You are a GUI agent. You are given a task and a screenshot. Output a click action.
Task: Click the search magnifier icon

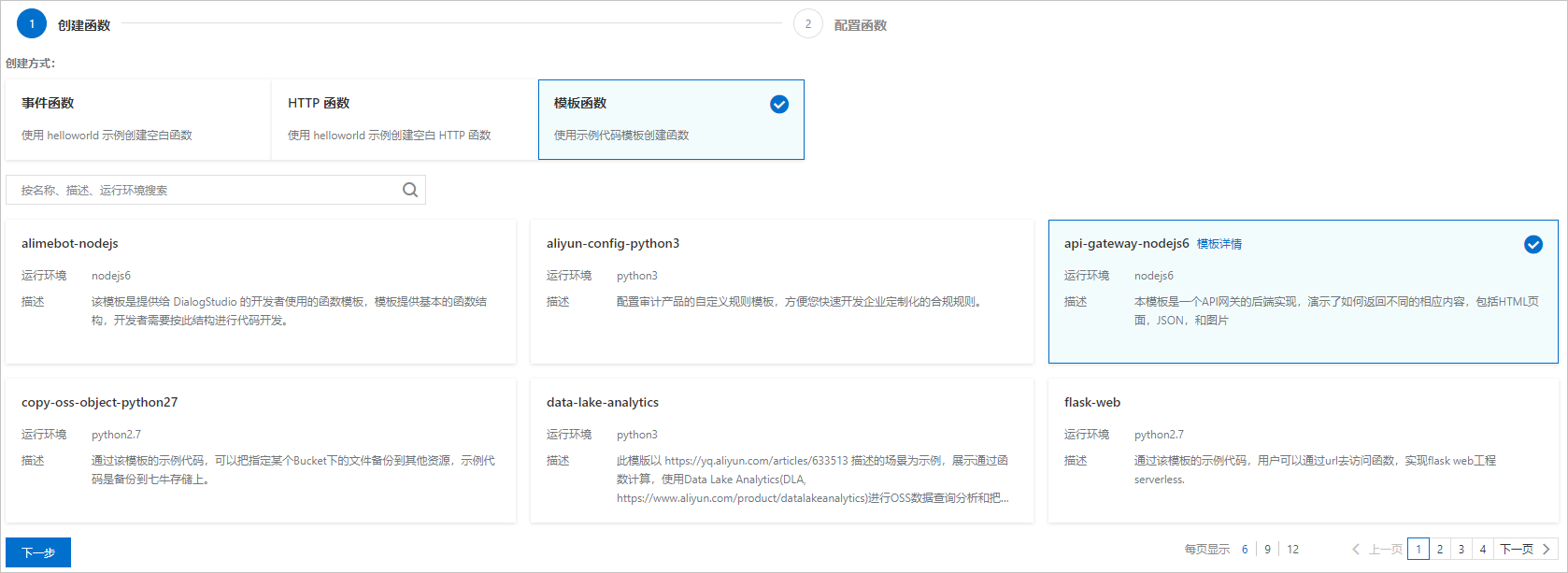click(x=409, y=190)
